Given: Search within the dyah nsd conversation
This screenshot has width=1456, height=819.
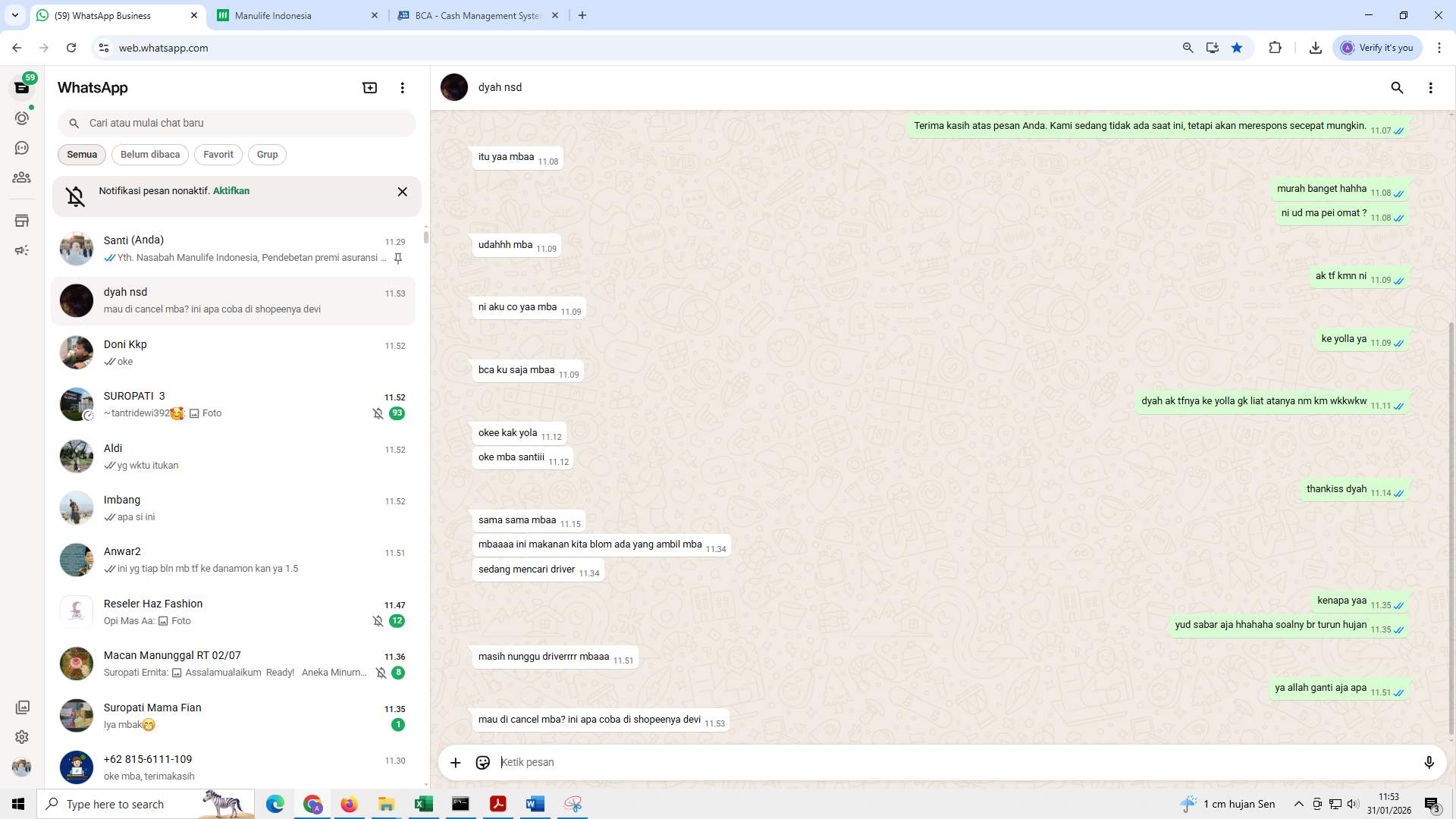Looking at the screenshot, I should [1398, 88].
